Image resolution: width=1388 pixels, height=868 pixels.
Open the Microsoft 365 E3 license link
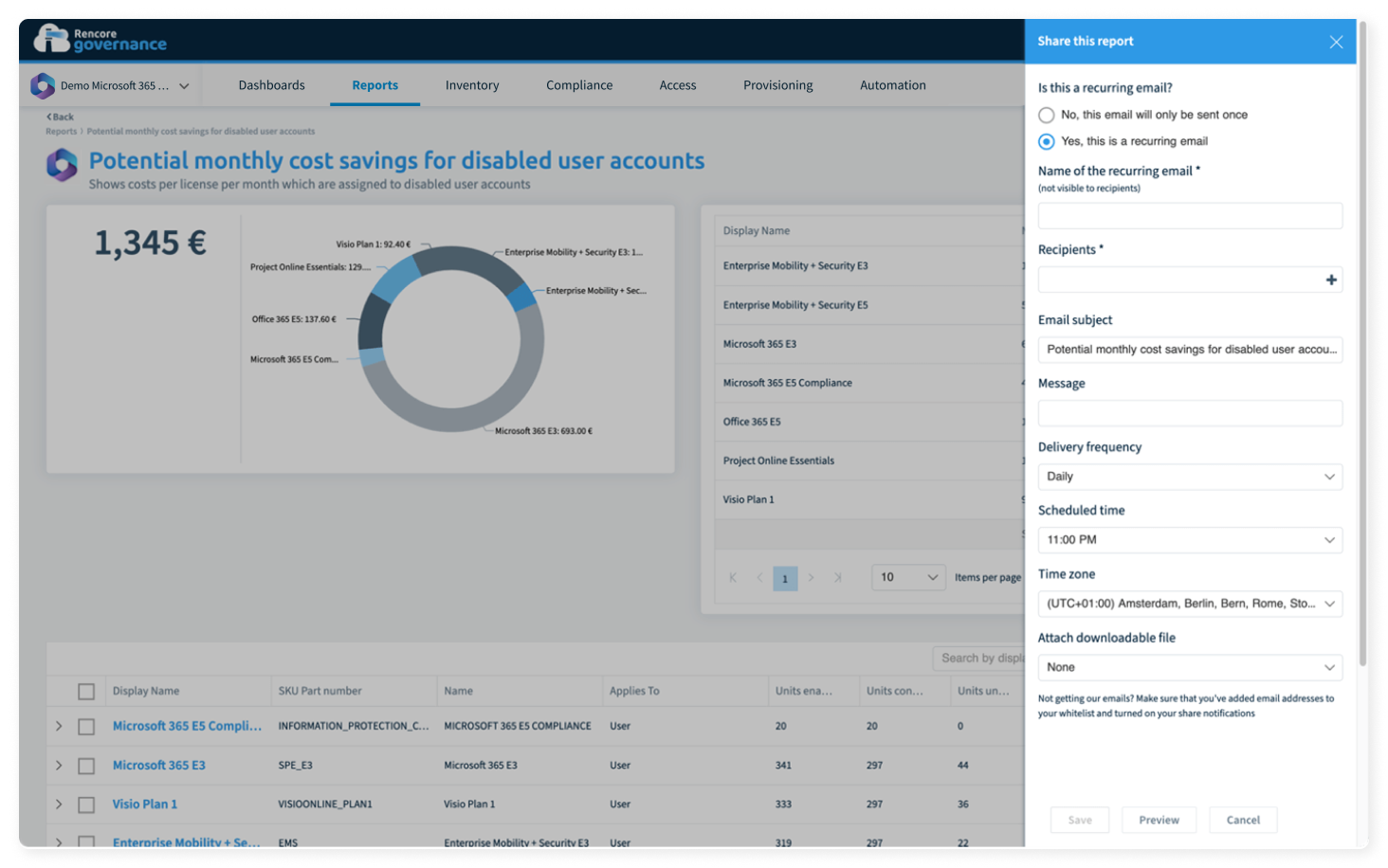(159, 765)
